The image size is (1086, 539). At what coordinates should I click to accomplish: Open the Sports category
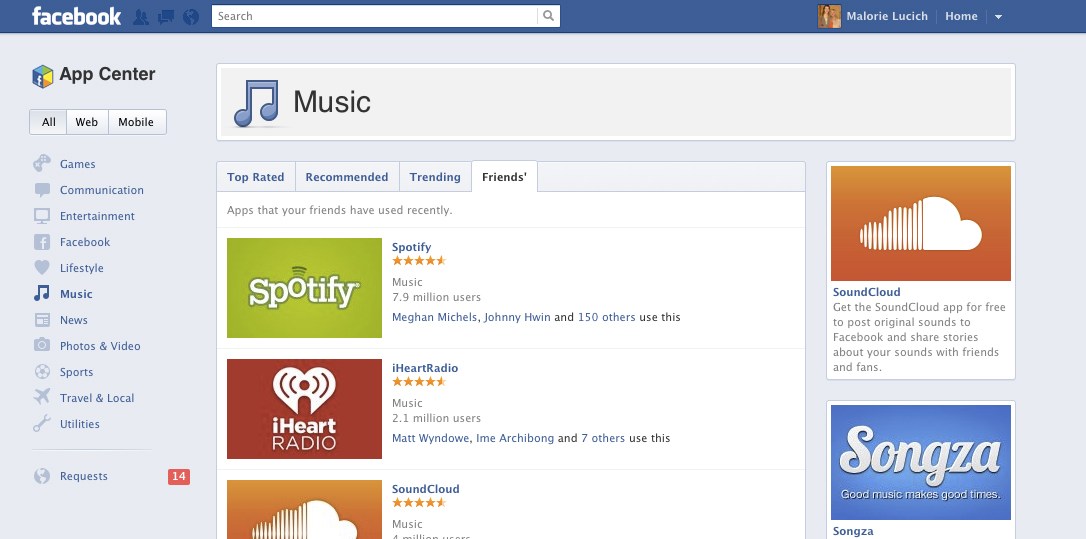pyautogui.click(x=76, y=372)
